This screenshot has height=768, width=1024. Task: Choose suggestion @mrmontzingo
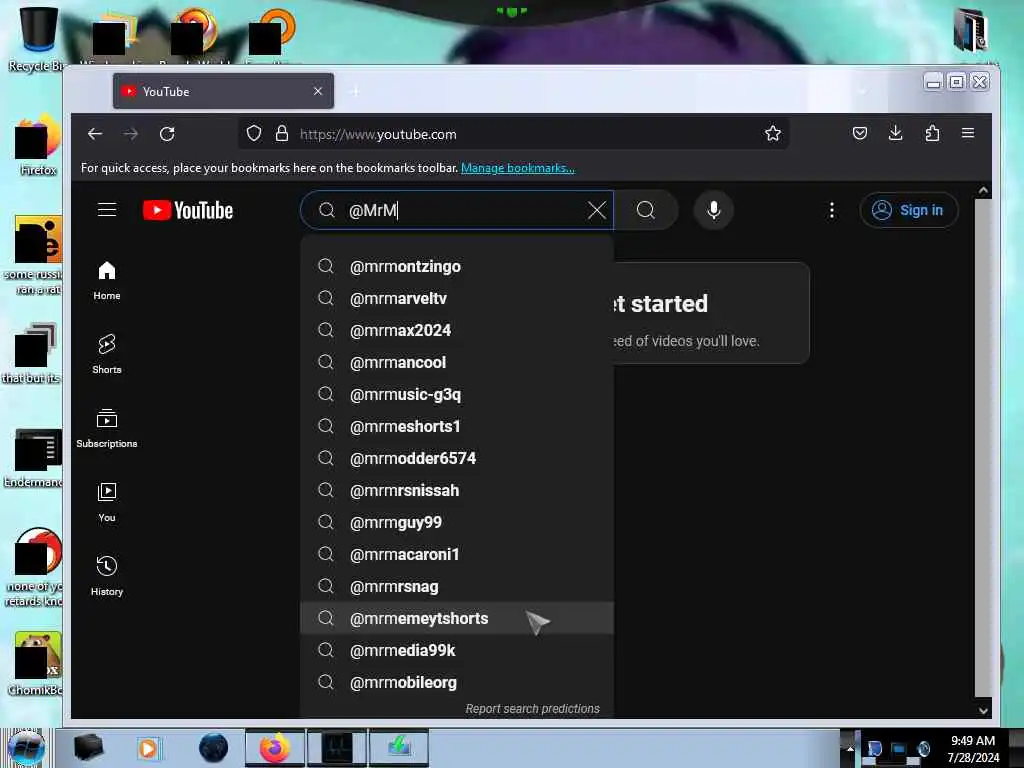point(457,266)
